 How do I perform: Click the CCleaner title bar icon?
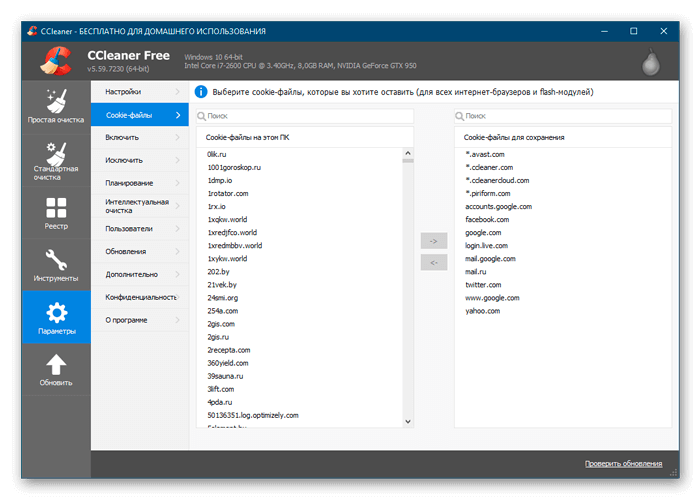coord(32,31)
